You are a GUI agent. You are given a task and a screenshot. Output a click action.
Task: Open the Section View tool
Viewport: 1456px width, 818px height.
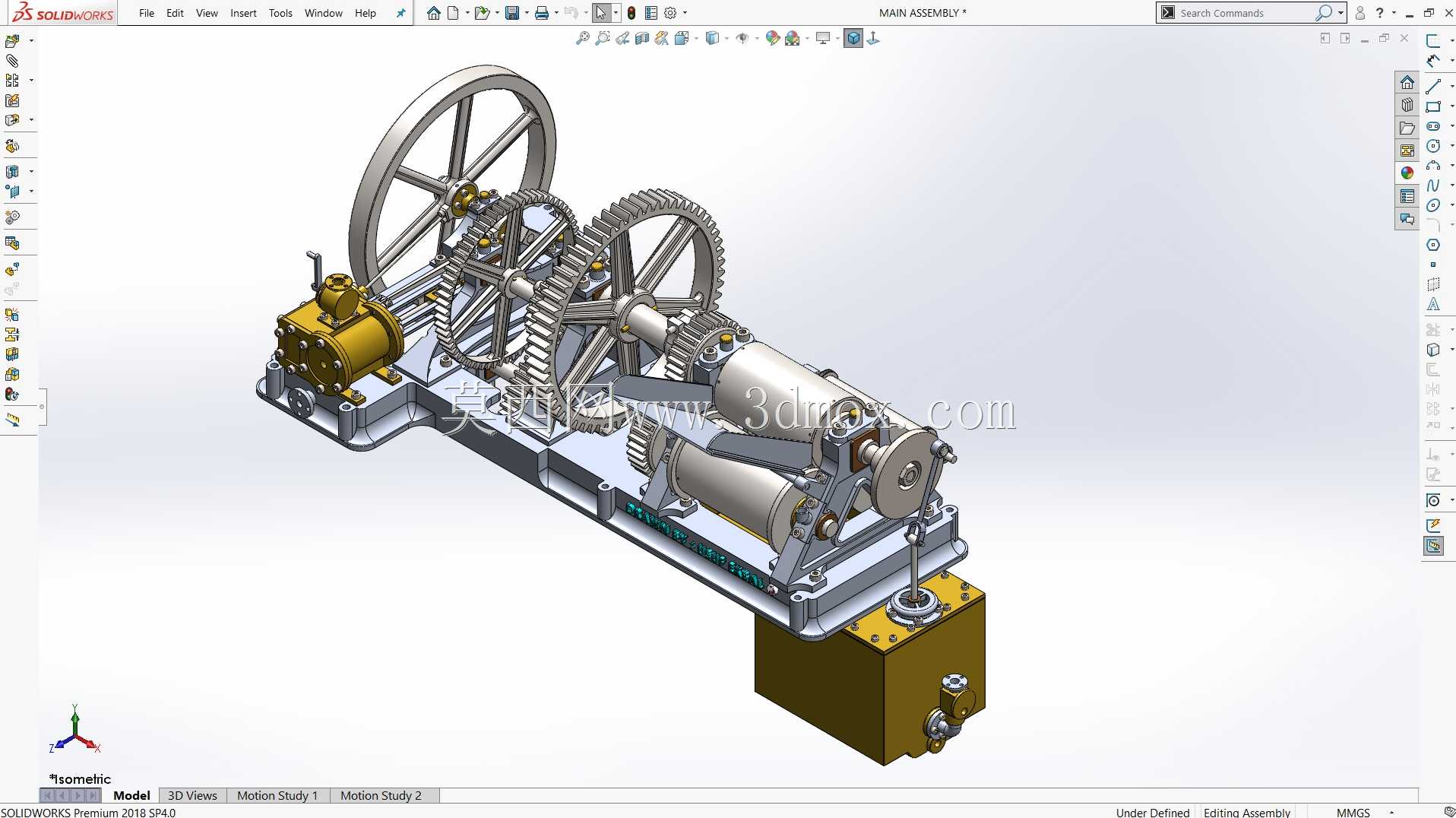point(642,38)
